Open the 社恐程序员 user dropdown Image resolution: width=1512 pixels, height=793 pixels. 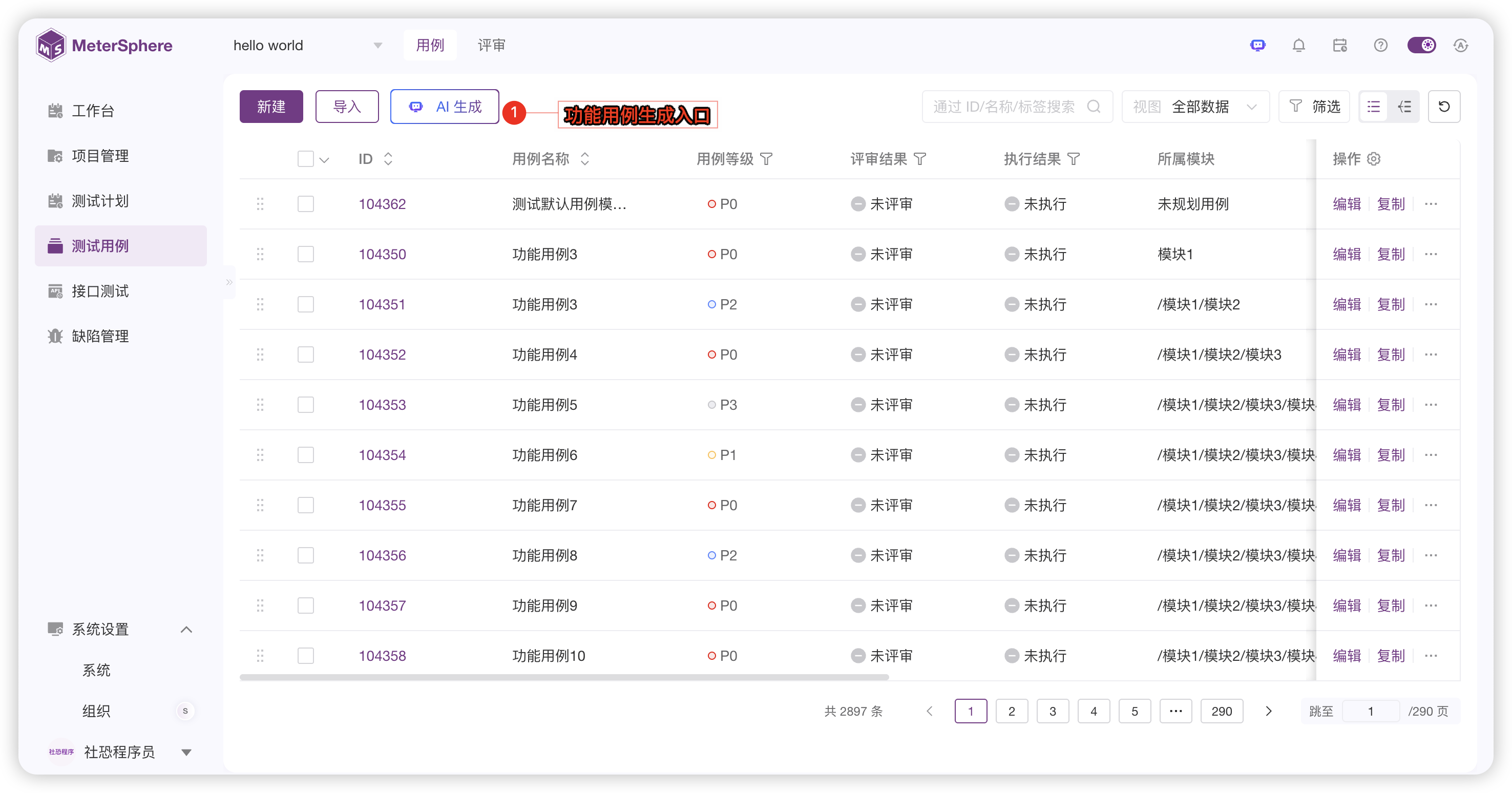pyautogui.click(x=186, y=753)
